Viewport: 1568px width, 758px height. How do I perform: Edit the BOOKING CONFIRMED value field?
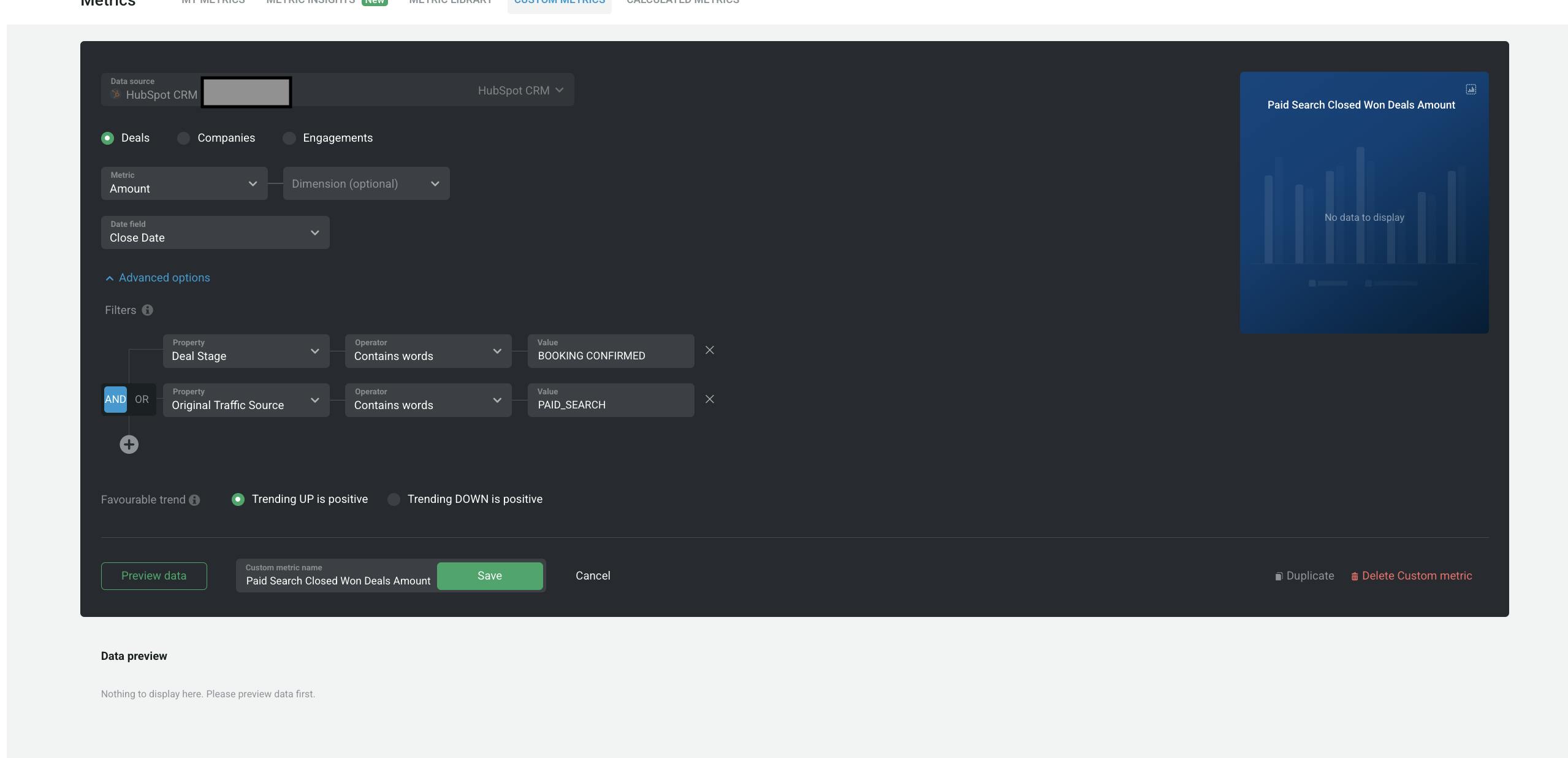pos(611,351)
